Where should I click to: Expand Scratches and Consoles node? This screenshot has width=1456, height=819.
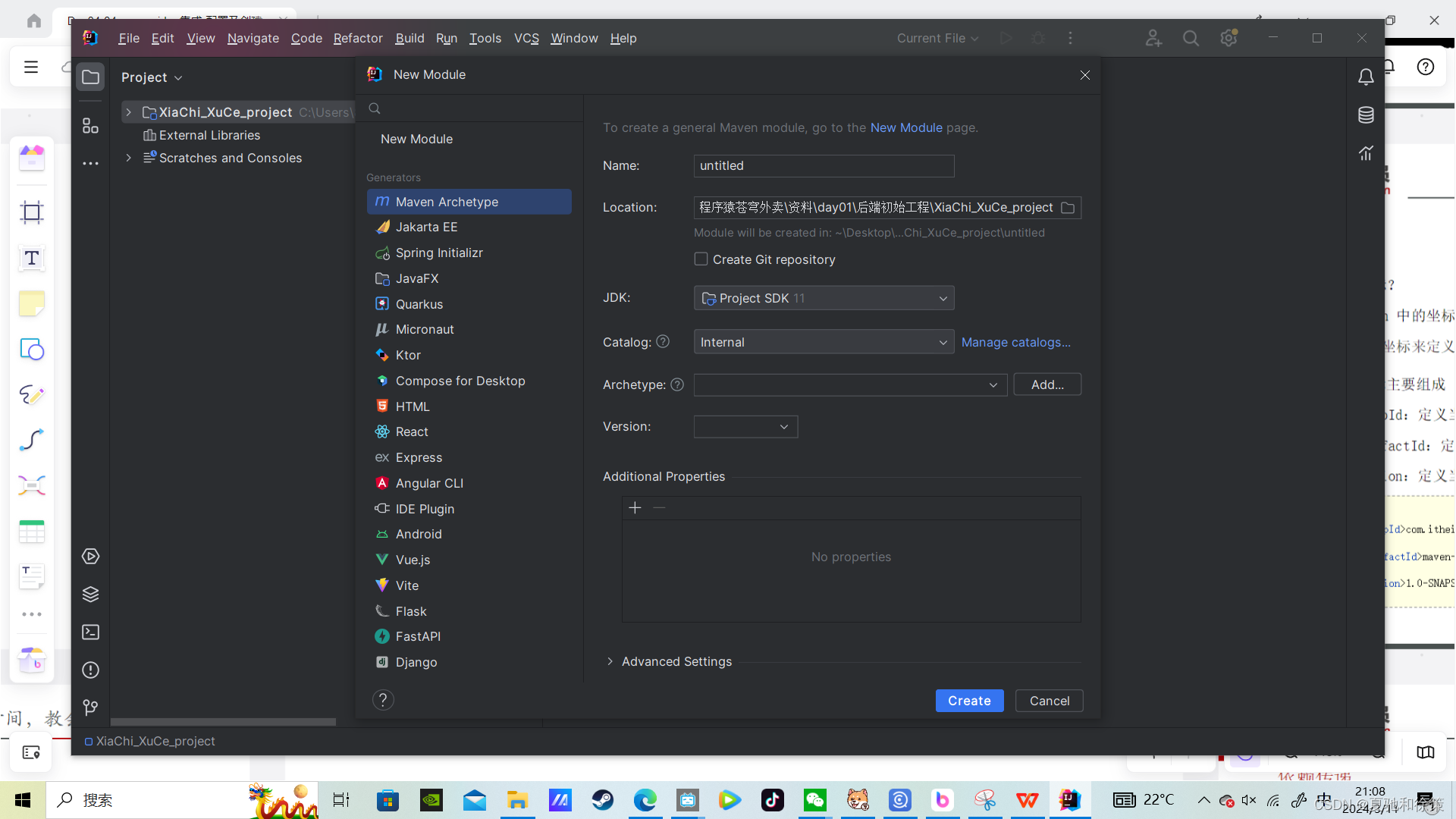point(129,158)
